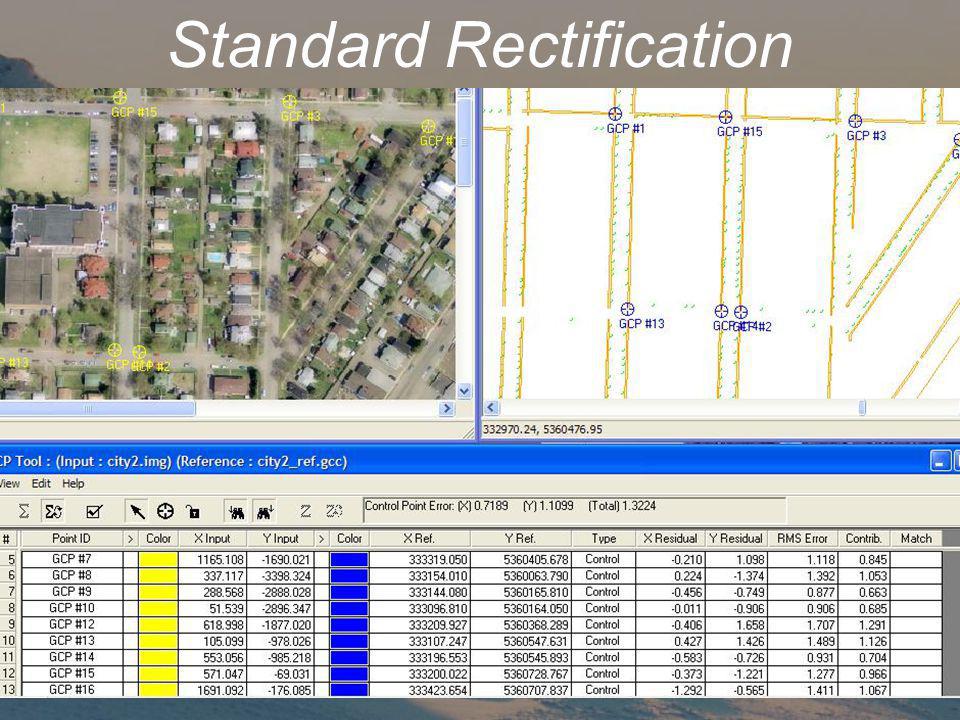960x720 pixels.
Task: Open the Help menu
Action: point(73,484)
